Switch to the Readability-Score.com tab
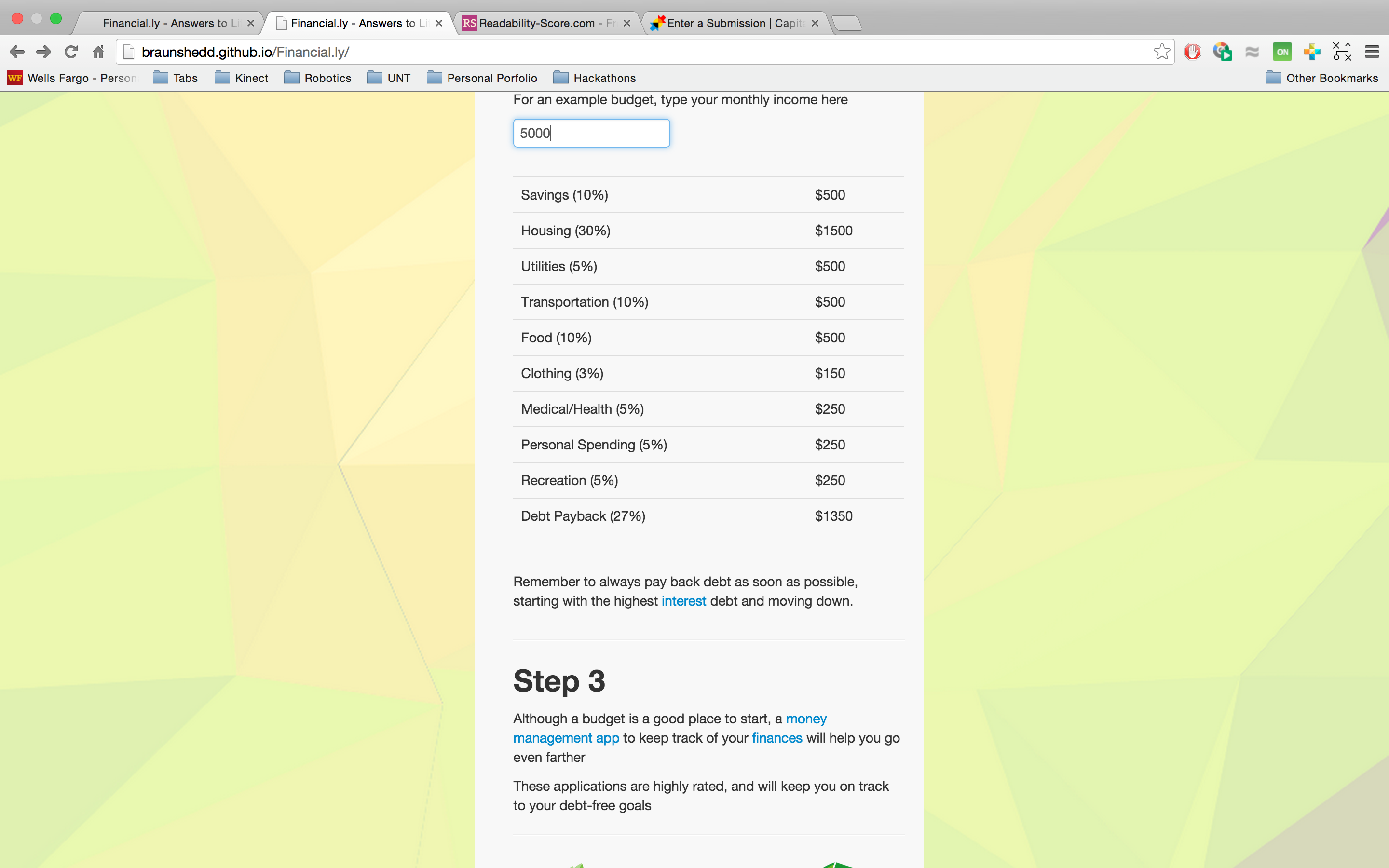The height and width of the screenshot is (868, 1389). pos(540,24)
